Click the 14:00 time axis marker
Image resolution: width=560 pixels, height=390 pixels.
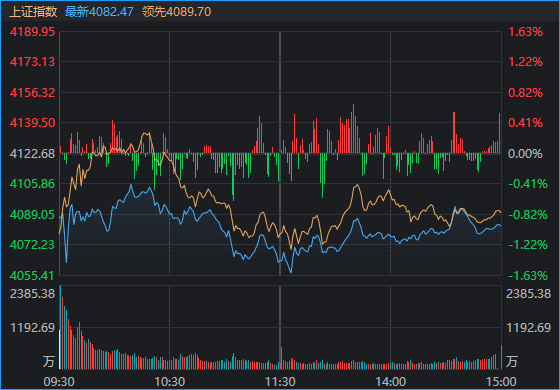390,382
